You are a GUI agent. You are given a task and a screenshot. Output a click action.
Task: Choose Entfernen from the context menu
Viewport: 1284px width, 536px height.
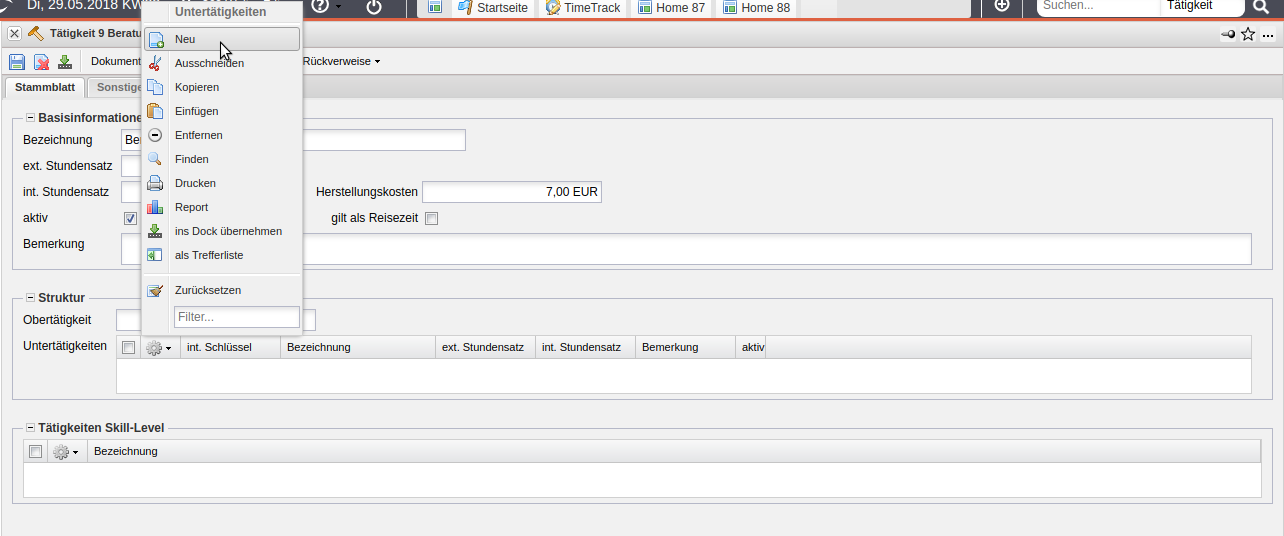click(x=221, y=135)
